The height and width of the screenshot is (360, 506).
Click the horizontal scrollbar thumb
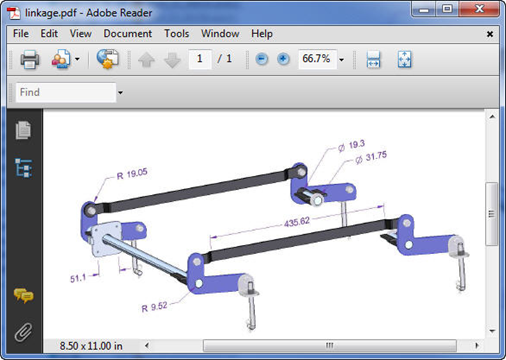click(330, 345)
